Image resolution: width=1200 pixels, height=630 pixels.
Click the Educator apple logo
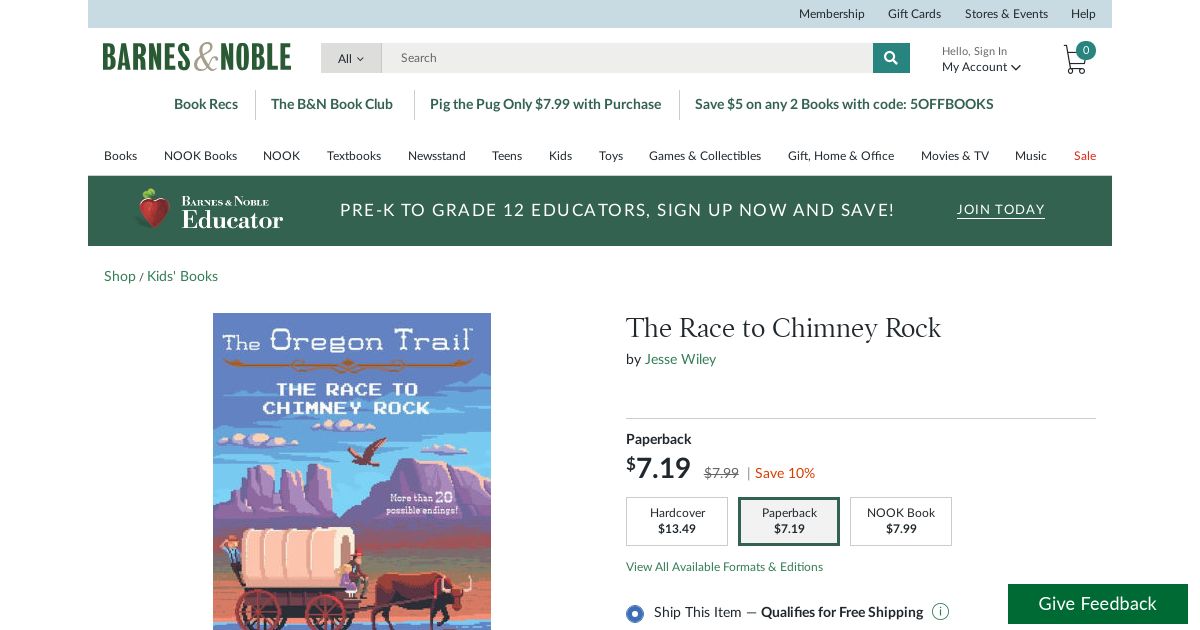153,209
